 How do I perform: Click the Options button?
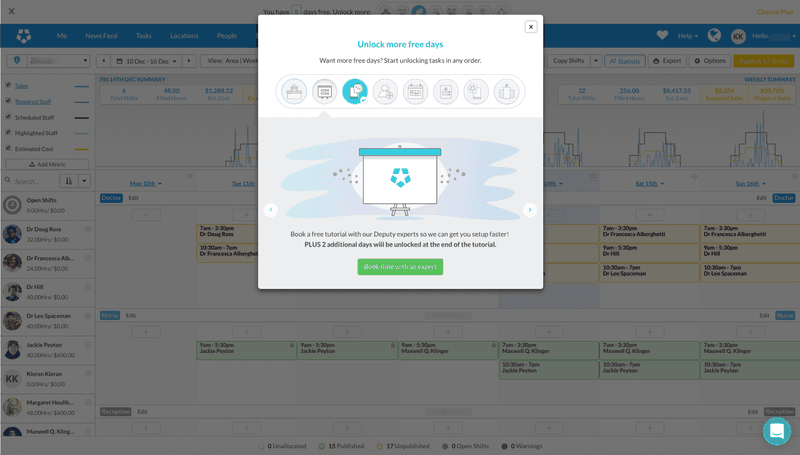[710, 61]
